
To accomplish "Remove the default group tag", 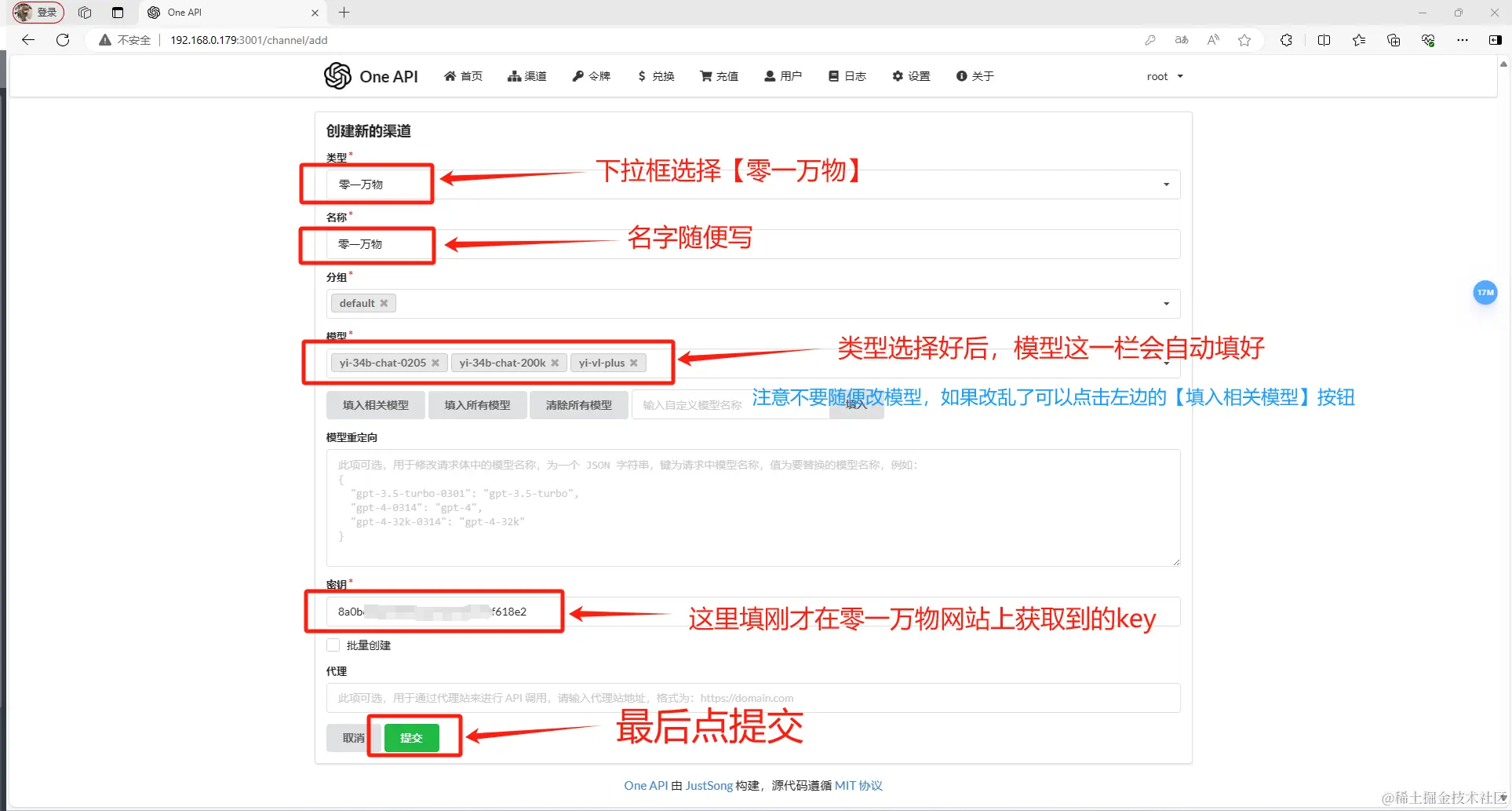I will coord(384,304).
